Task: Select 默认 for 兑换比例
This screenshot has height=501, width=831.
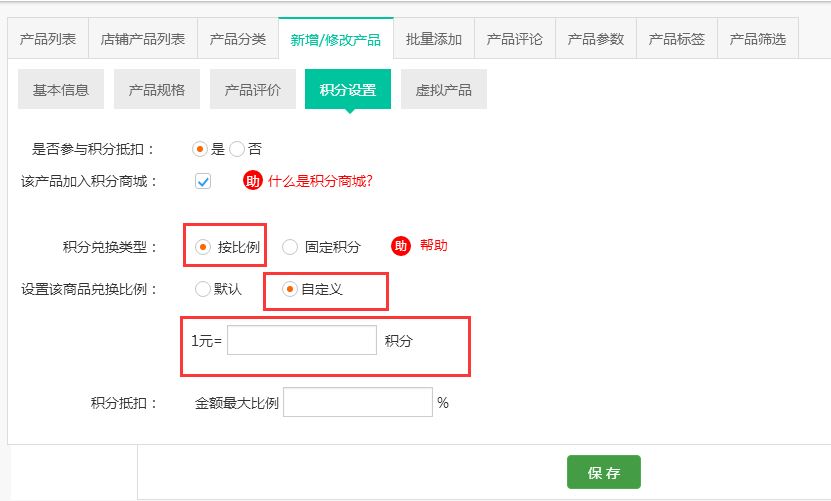Action: pyautogui.click(x=204, y=289)
